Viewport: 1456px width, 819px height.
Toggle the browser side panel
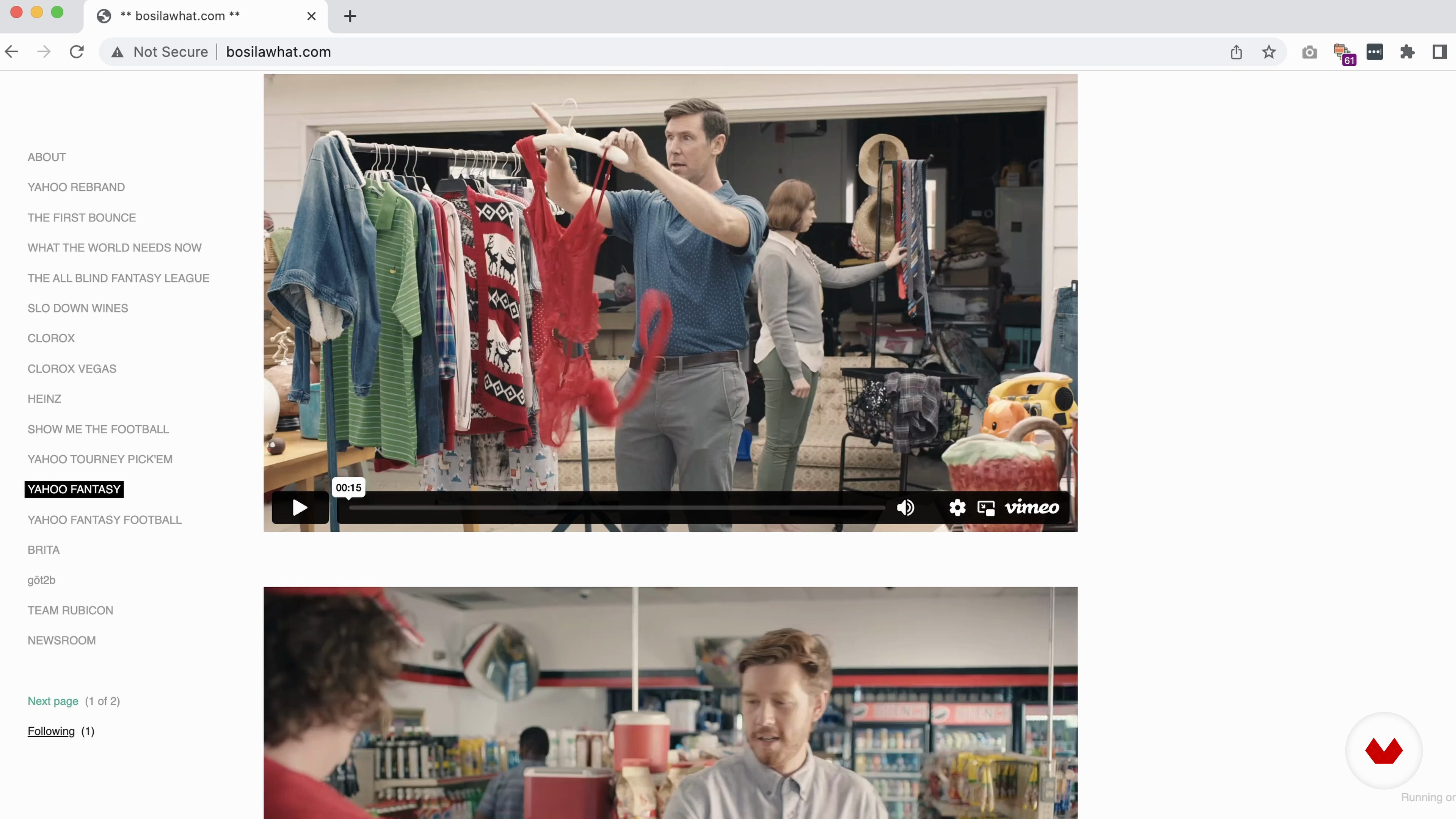coord(1440,52)
